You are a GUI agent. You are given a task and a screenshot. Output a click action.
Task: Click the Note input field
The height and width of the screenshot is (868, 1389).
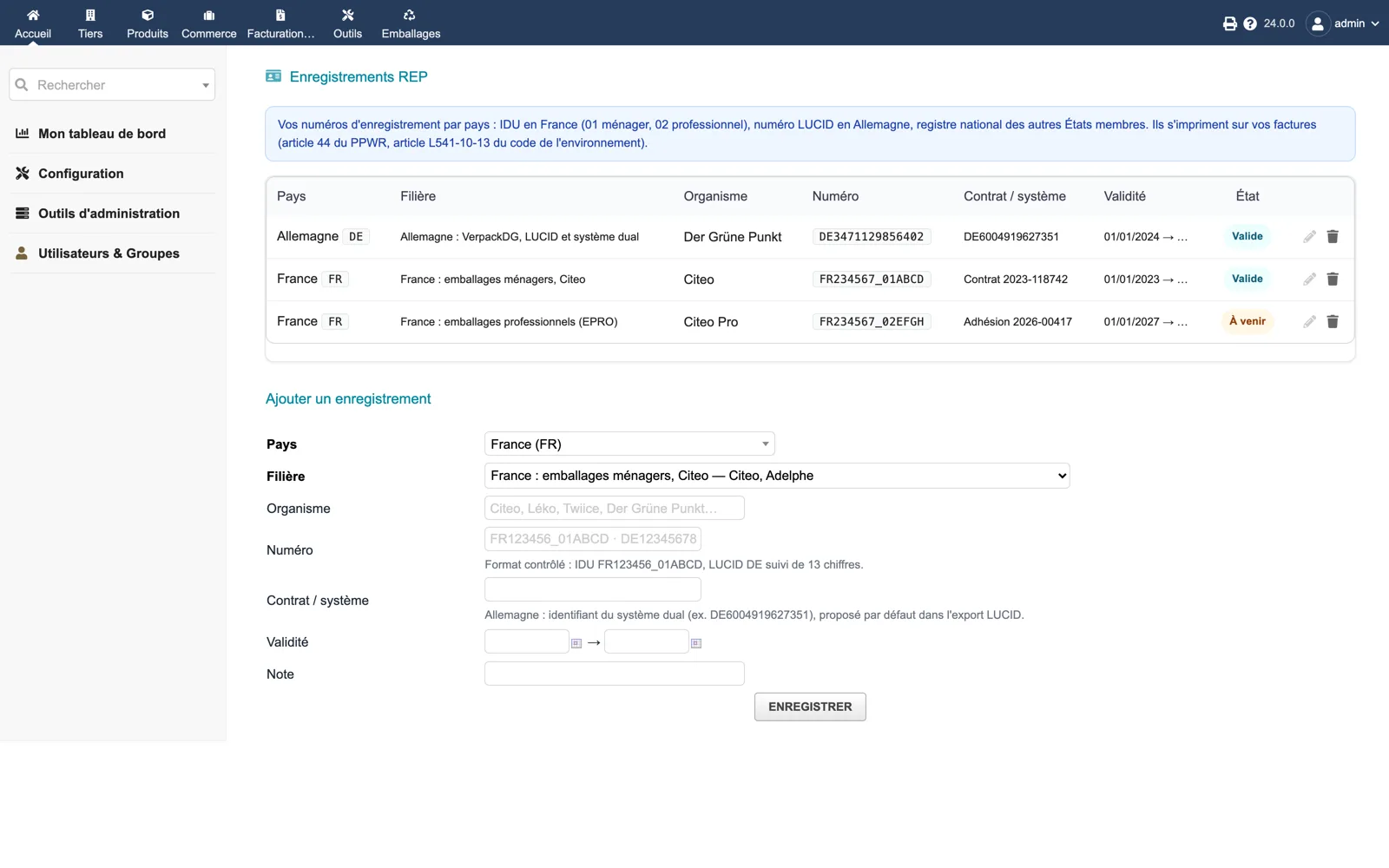615,674
